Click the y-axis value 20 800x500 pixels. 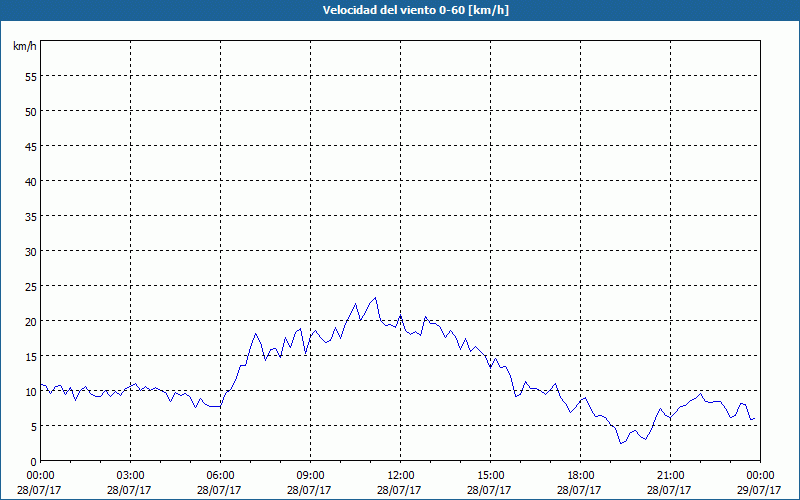pos(31,322)
